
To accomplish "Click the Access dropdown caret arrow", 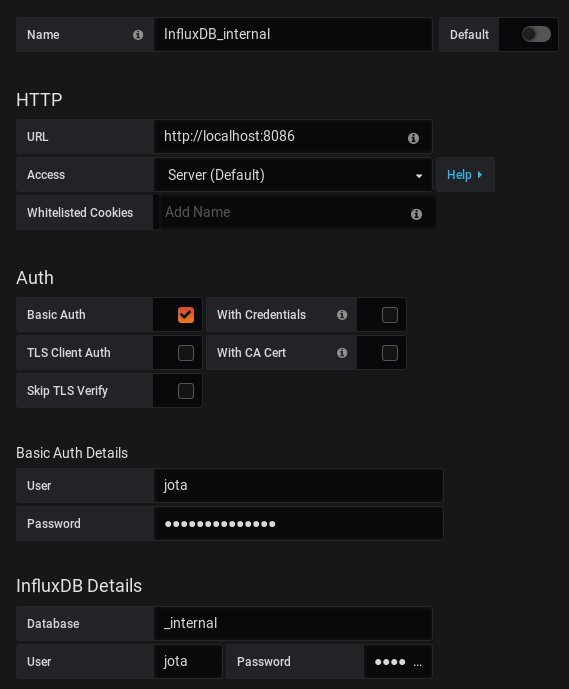I will pos(419,176).
